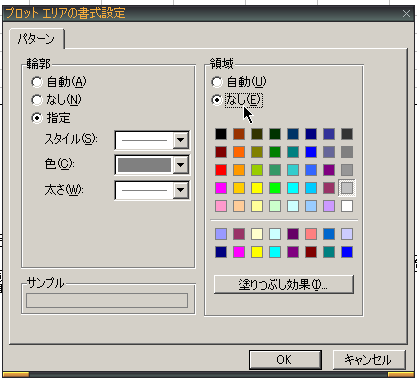Select なし(E) radio in 領域 group
This screenshot has width=417, height=378.
[217, 100]
